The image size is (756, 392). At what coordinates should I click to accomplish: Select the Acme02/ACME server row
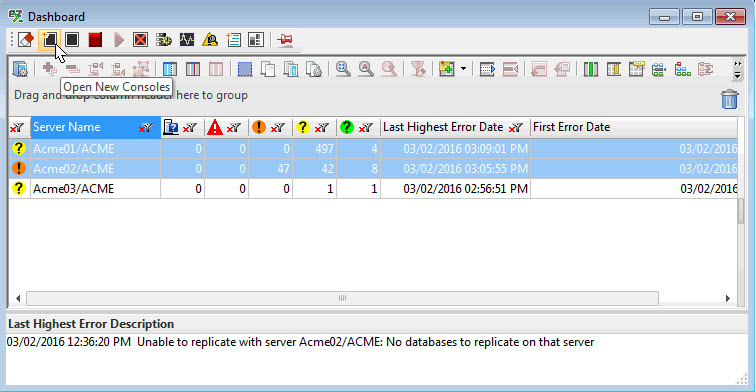[373, 169]
